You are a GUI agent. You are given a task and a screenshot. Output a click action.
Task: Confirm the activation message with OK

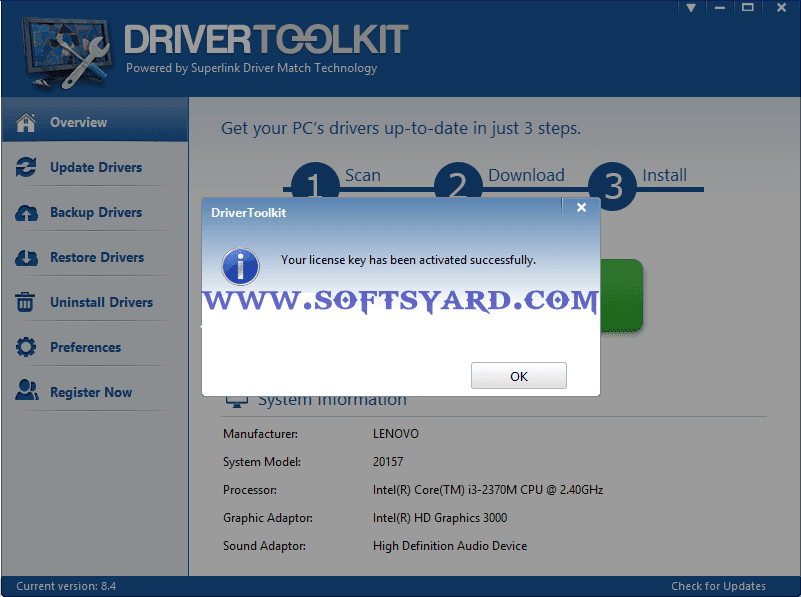(x=519, y=376)
